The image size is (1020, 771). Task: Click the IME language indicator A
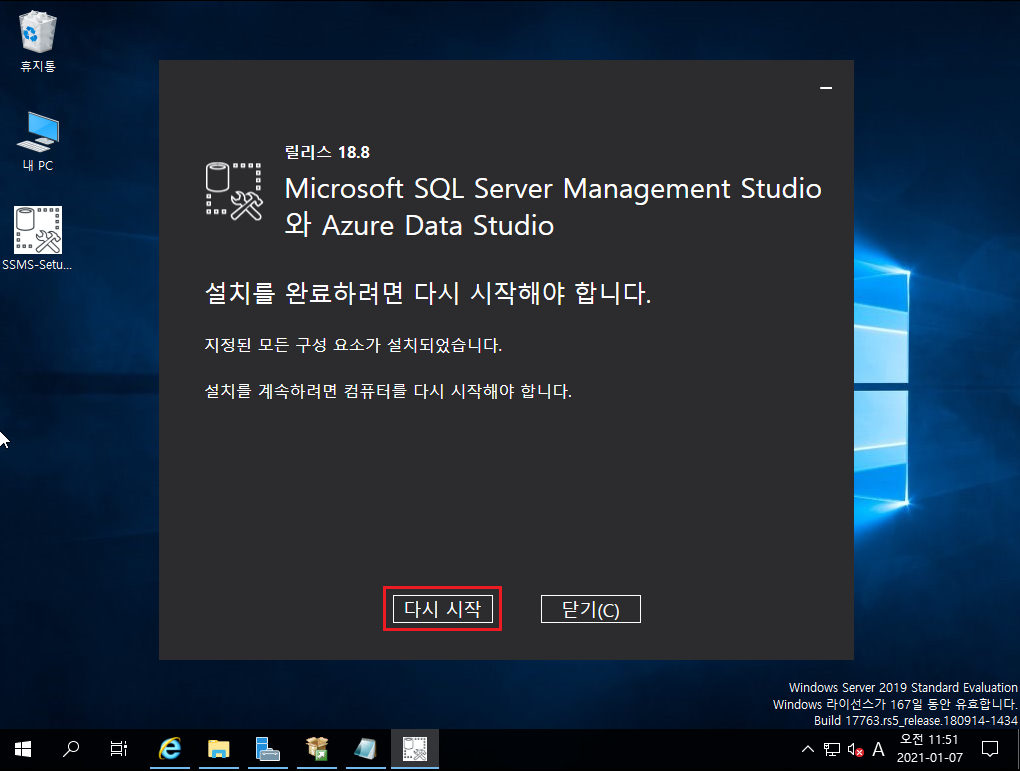878,750
